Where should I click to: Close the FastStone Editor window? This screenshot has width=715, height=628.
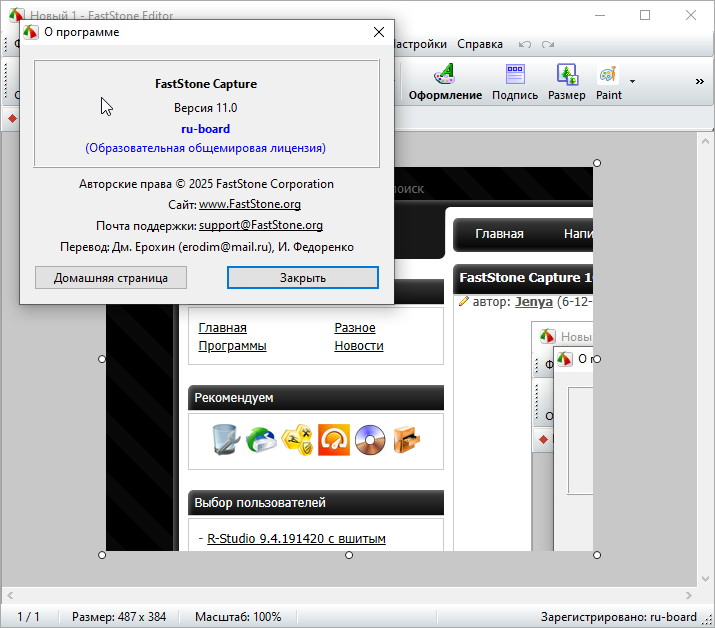(x=690, y=15)
